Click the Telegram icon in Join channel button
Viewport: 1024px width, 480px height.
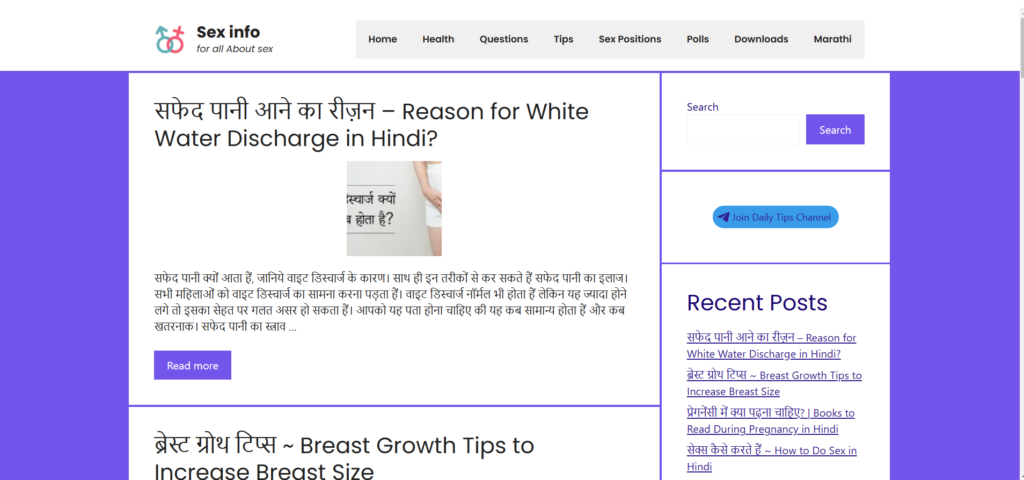[723, 217]
